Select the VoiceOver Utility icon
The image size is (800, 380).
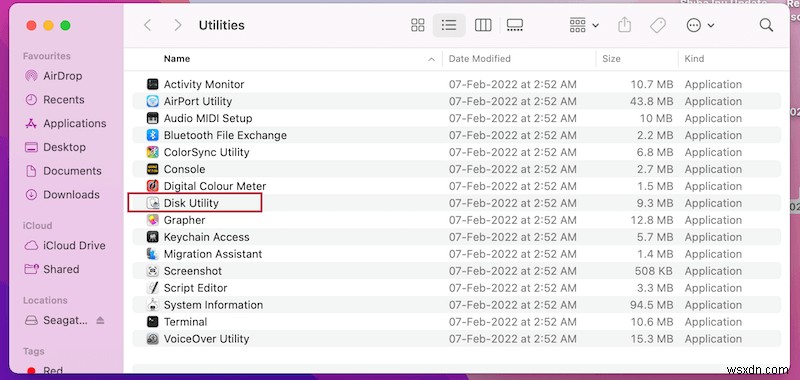tap(153, 339)
